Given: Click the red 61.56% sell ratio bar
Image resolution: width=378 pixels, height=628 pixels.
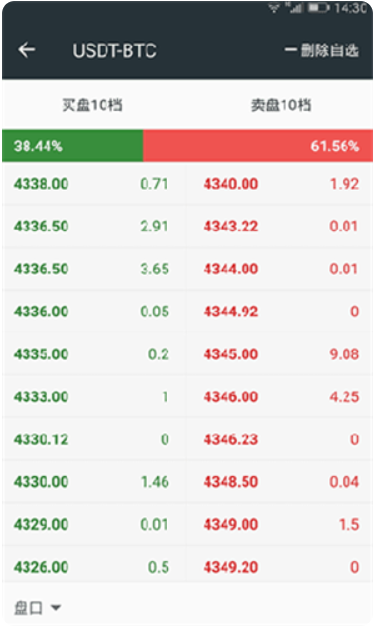Looking at the screenshot, I should tap(258, 146).
